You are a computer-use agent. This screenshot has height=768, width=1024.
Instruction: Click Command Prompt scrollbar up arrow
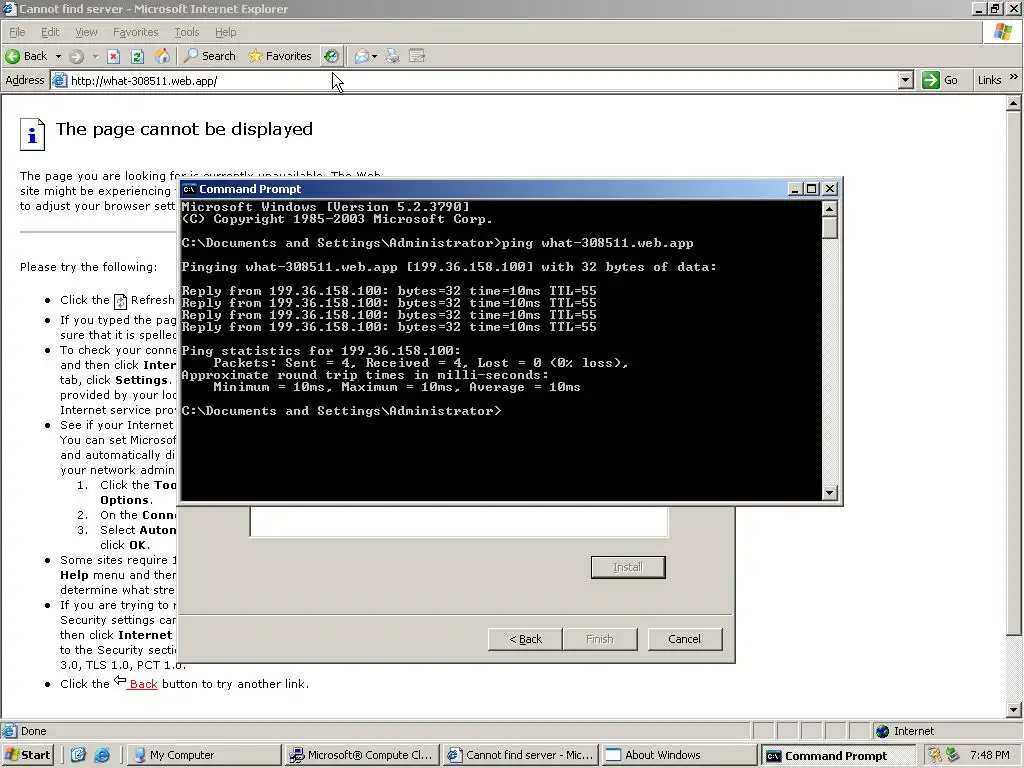tap(829, 209)
